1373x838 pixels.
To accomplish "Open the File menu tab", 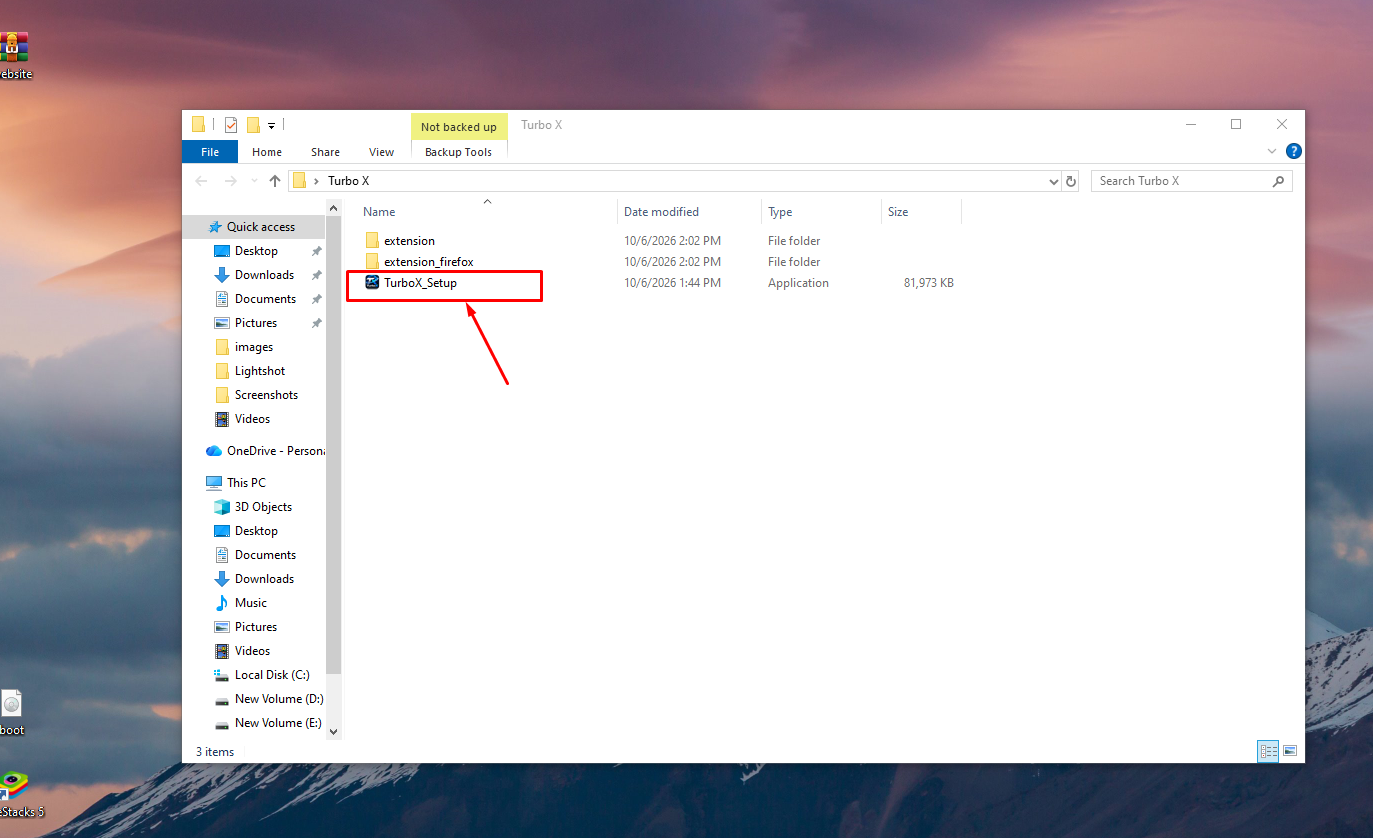I will click(210, 152).
